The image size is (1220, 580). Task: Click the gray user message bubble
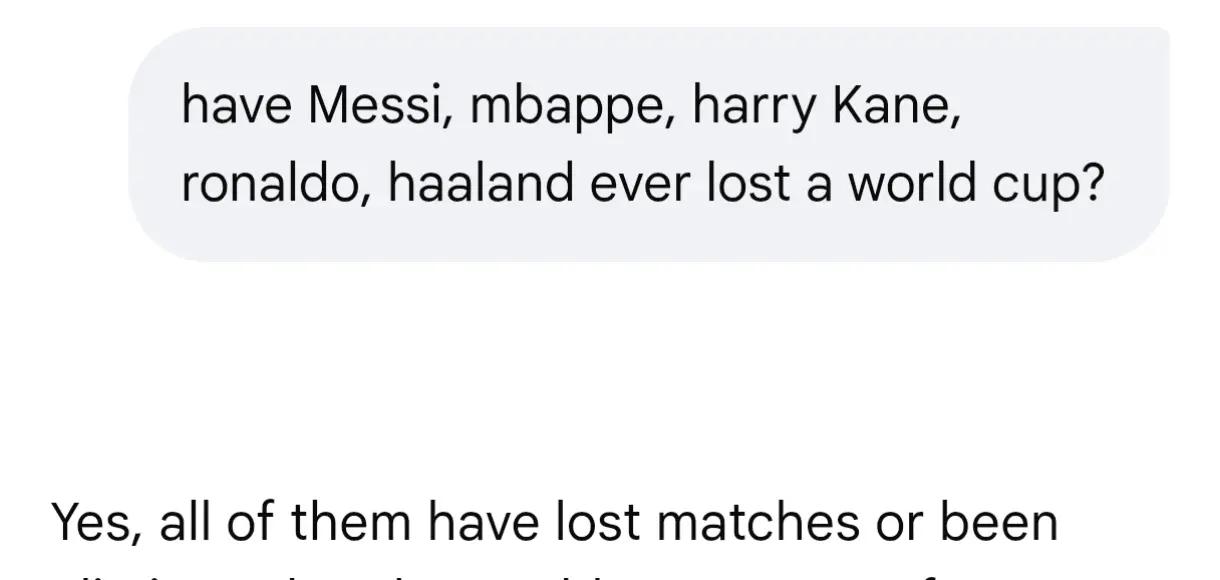pos(648,144)
